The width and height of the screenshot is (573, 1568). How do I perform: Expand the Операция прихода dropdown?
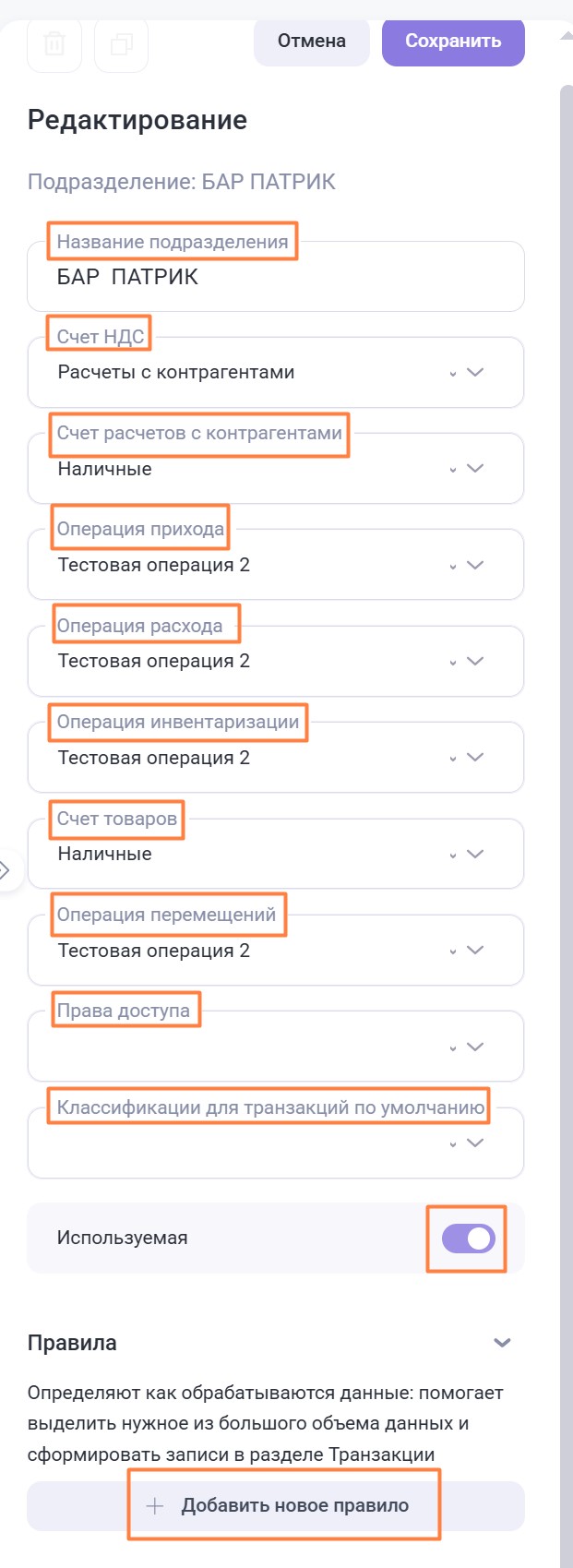(474, 565)
